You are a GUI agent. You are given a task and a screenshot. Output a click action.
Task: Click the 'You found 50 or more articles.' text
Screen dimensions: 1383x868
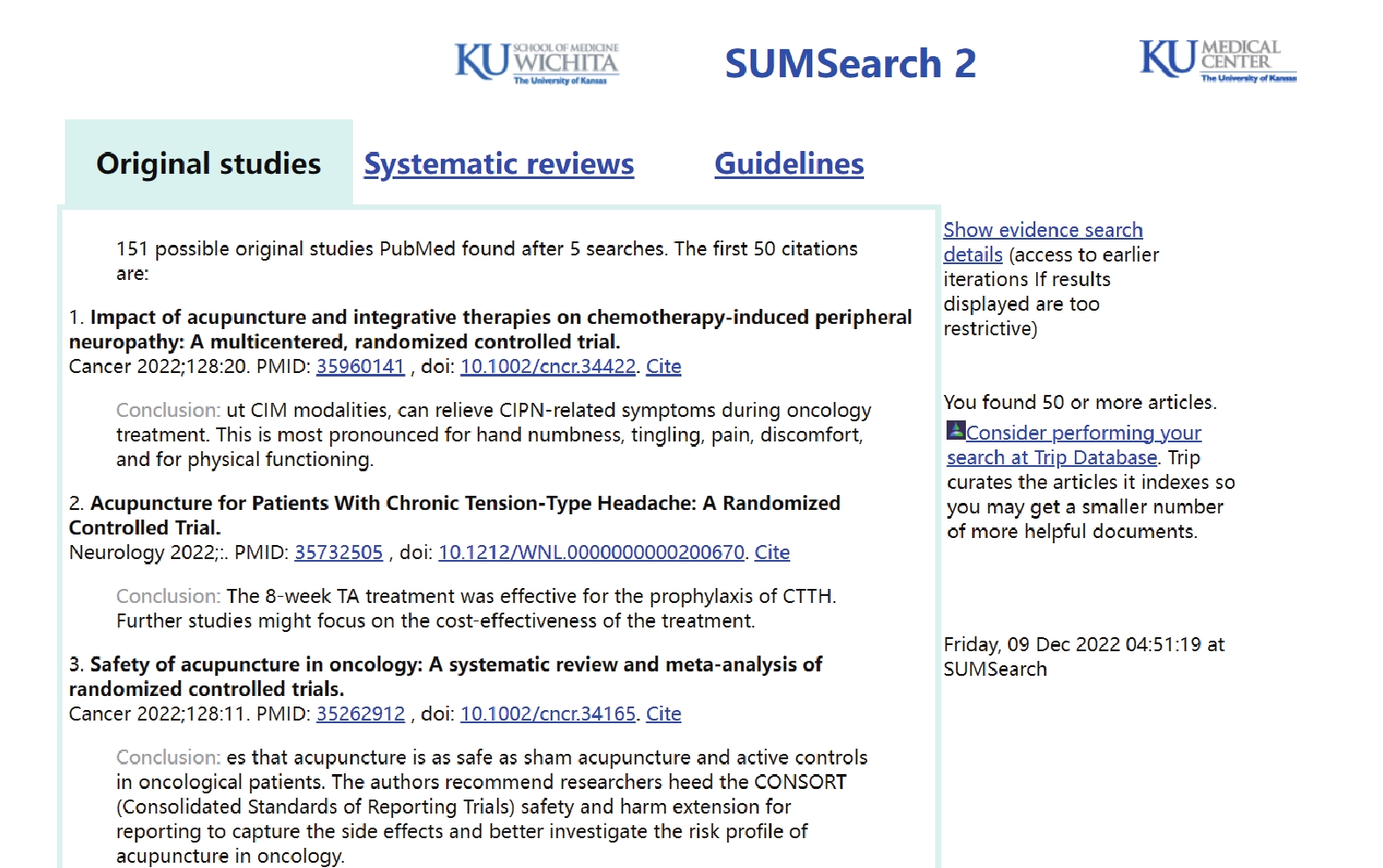point(1080,403)
